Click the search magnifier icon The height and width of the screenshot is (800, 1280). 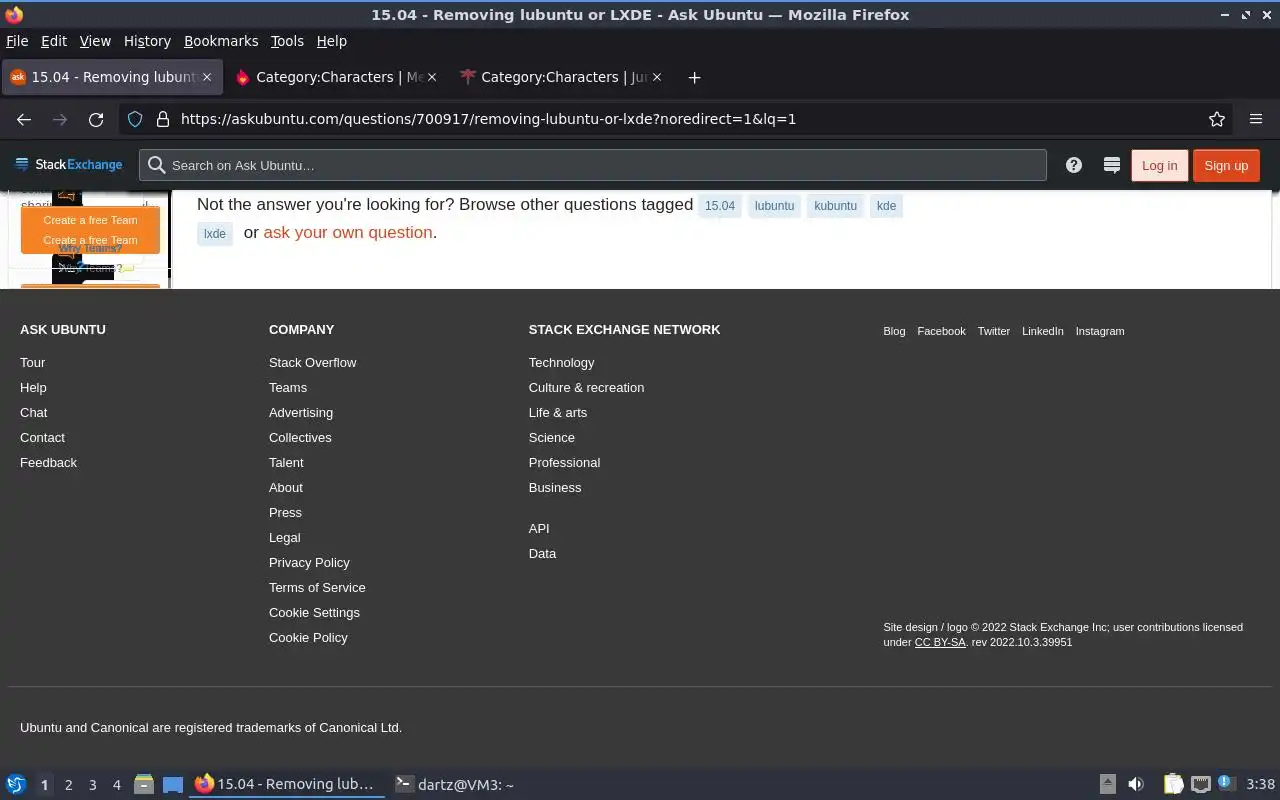click(156, 165)
